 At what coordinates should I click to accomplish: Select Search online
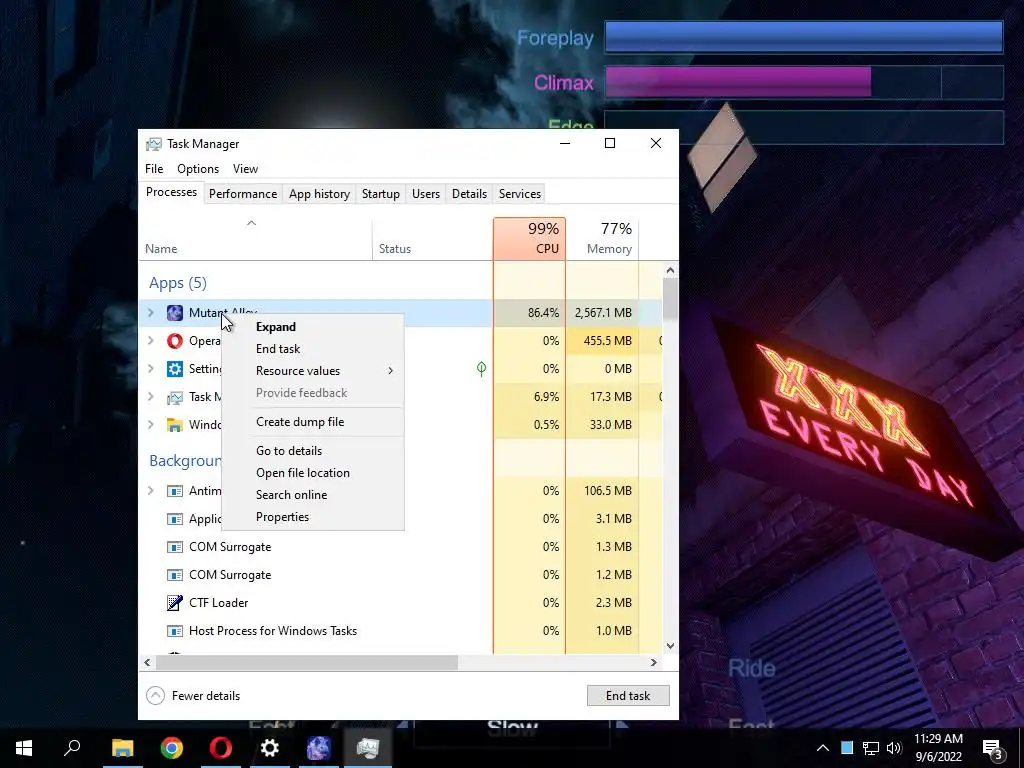(313, 495)
